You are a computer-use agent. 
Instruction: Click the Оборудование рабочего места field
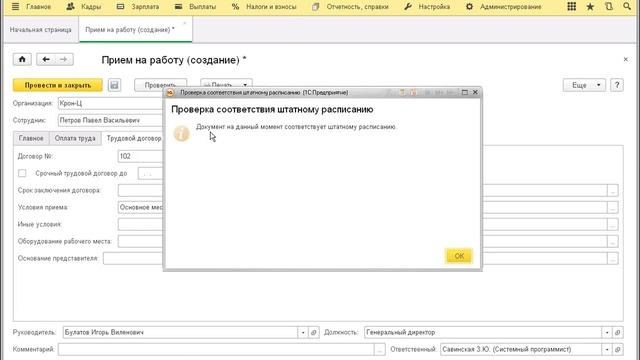coord(140,241)
